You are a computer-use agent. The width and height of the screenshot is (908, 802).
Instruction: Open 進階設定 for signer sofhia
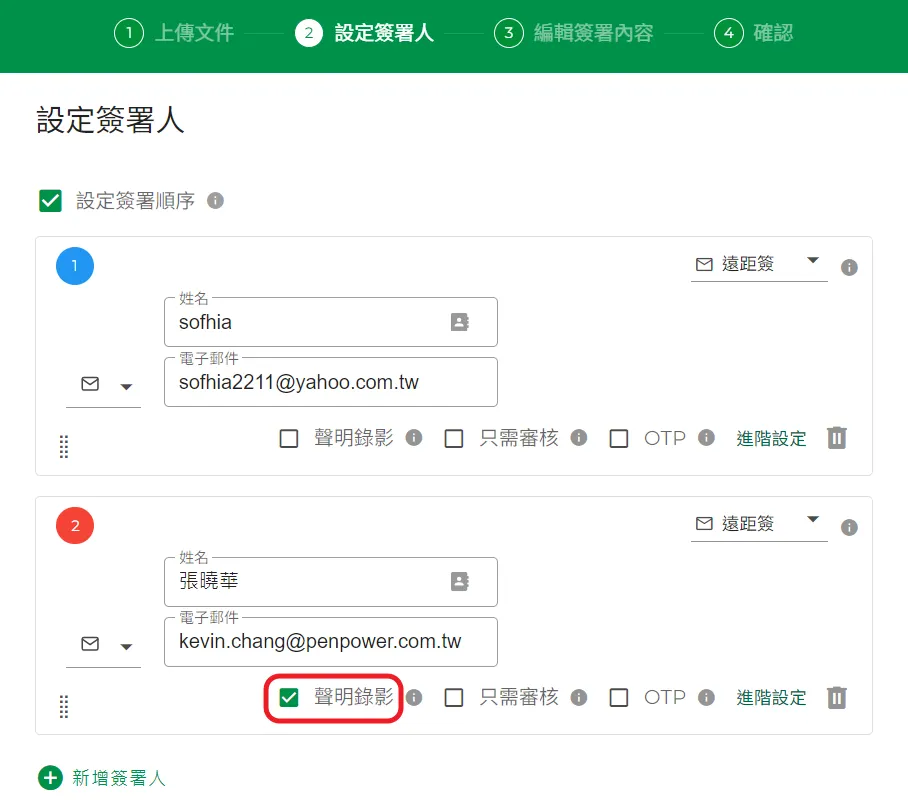tap(771, 438)
